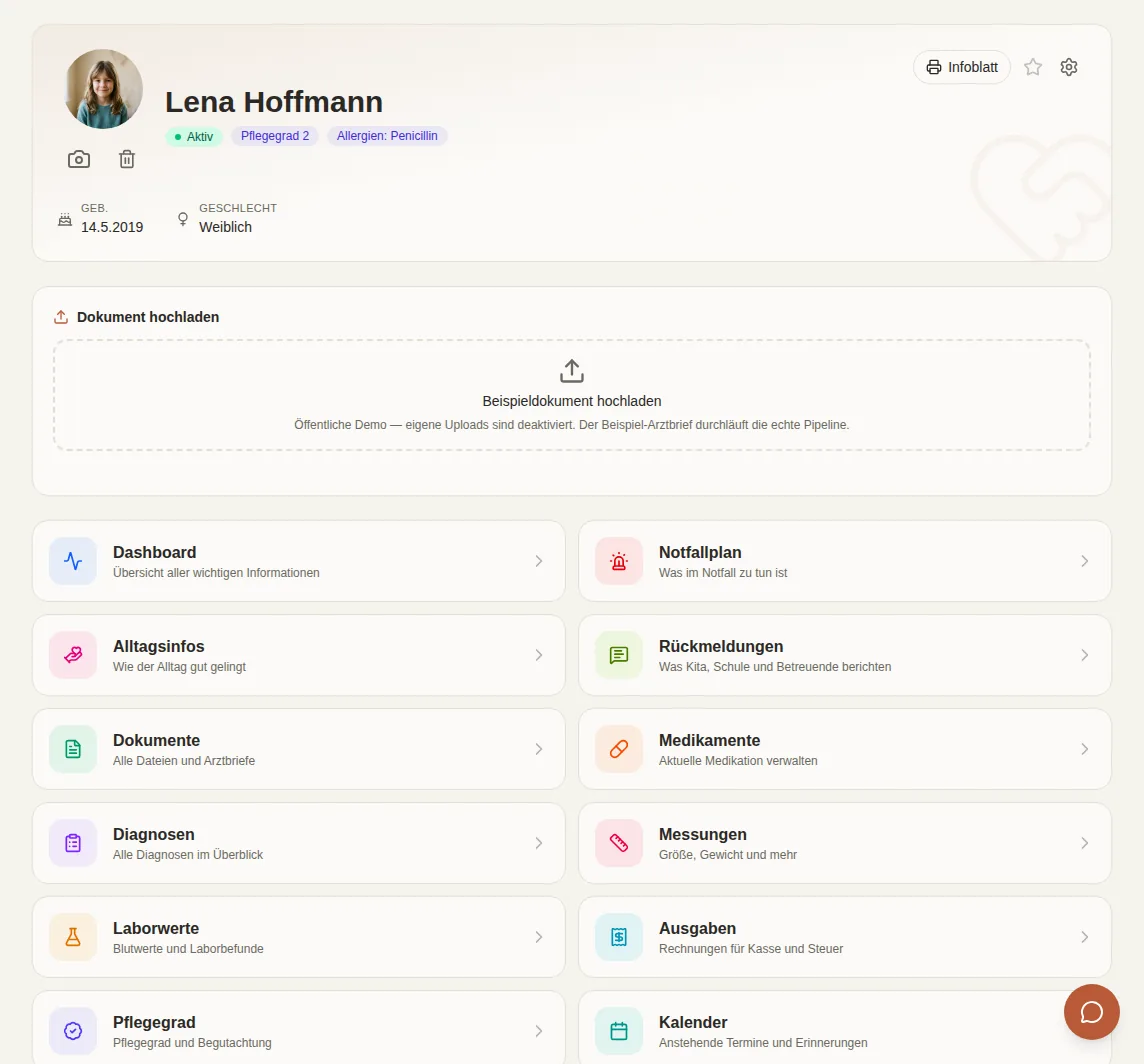Open Medikamente via its chevron arrow
Viewport: 1144px width, 1064px height.
coord(1085,749)
